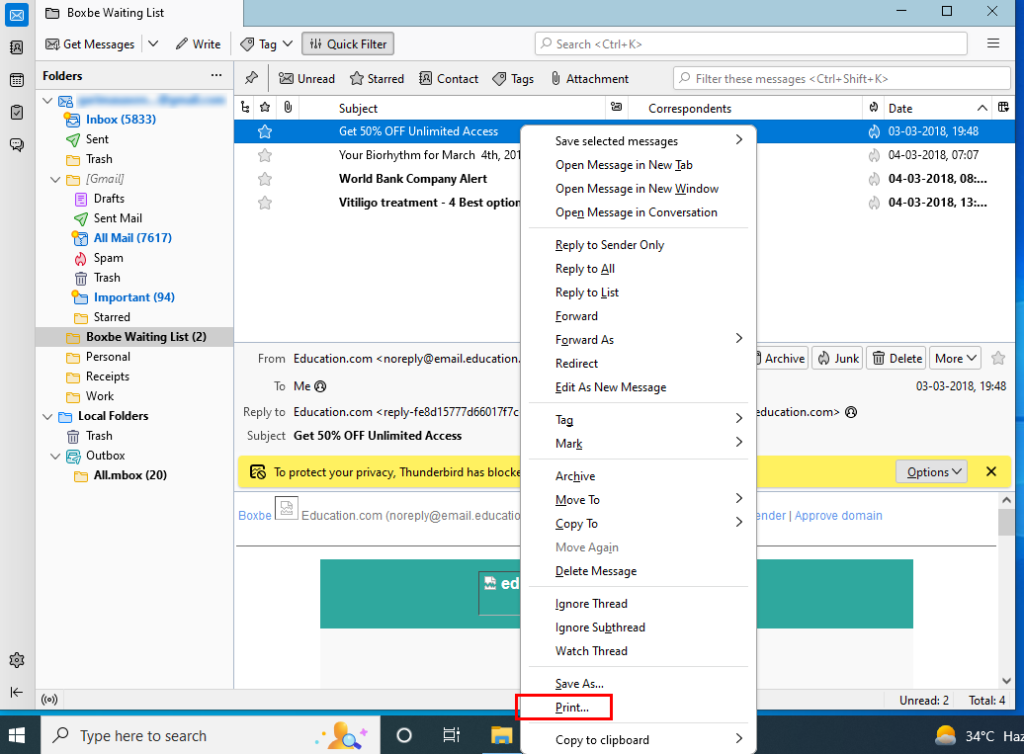Viewport: 1024px width, 754px height.
Task: Collapse the spaces toolbar arrow icon
Action: [x=16, y=692]
